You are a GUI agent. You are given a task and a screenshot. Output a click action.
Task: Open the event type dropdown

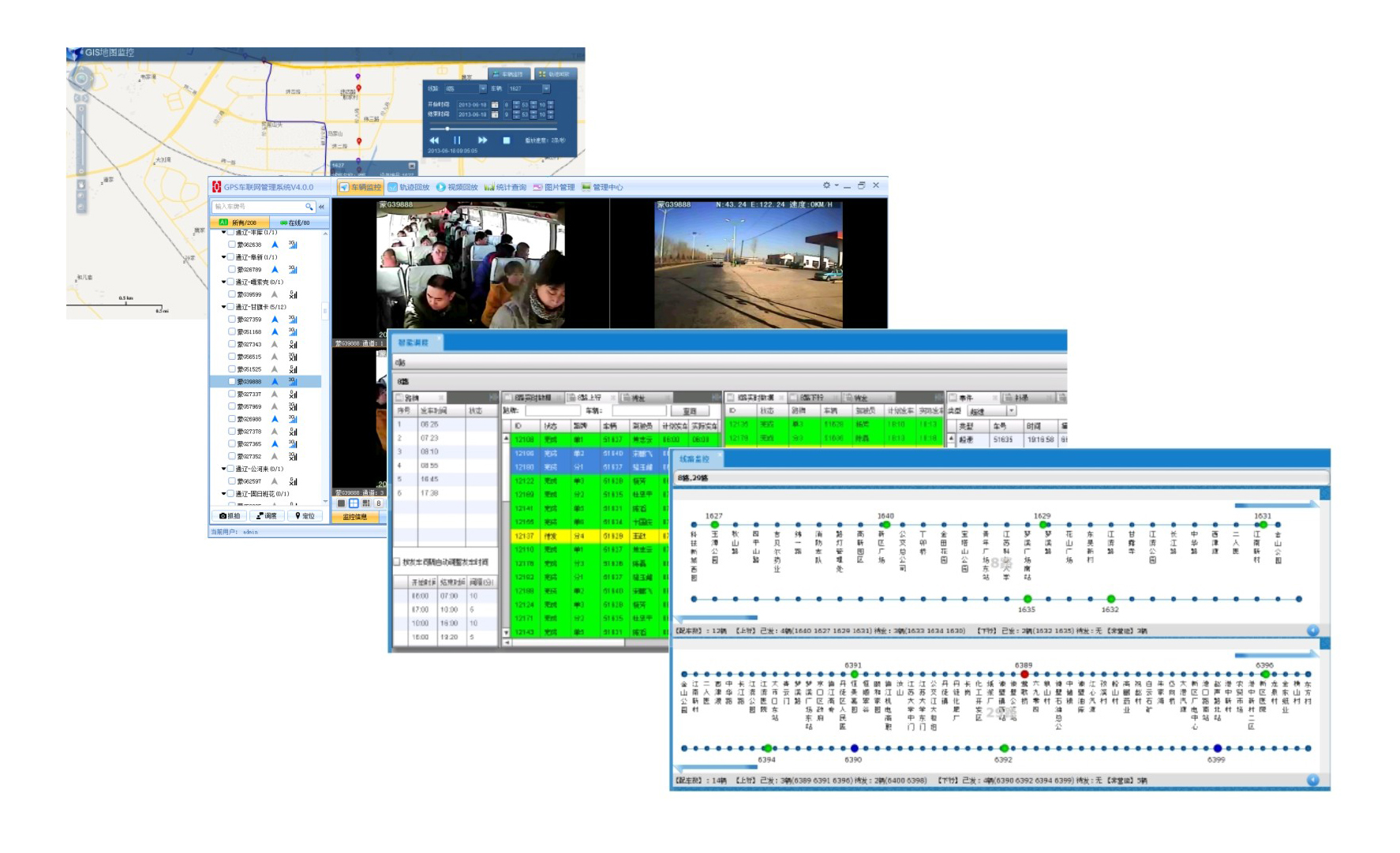point(1011,411)
